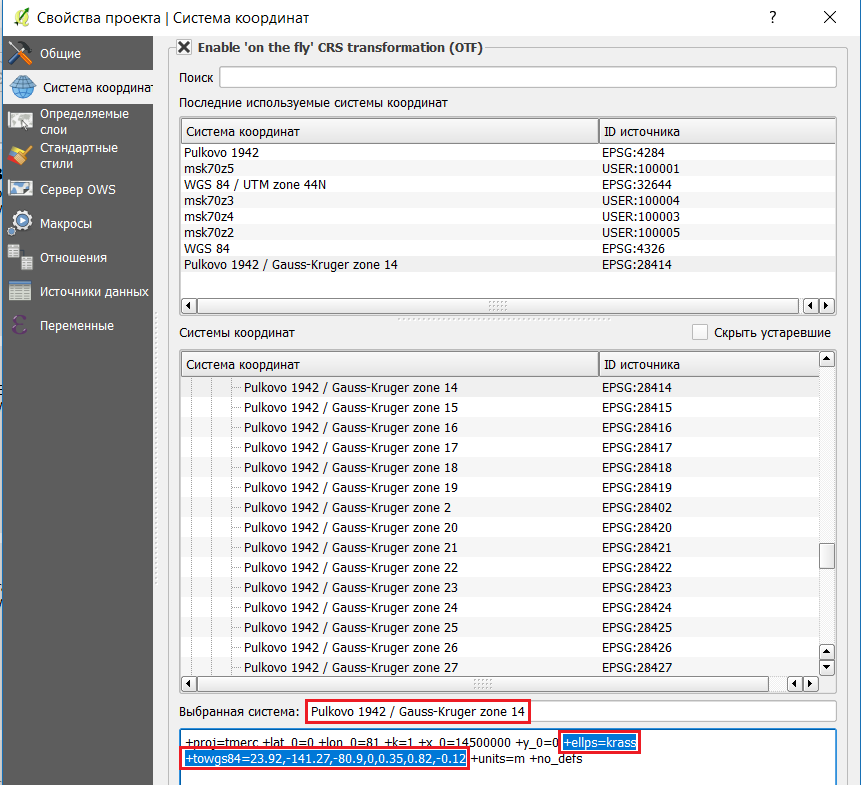Switch to the Система координат tab
This screenshot has height=785, width=861.
78,87
